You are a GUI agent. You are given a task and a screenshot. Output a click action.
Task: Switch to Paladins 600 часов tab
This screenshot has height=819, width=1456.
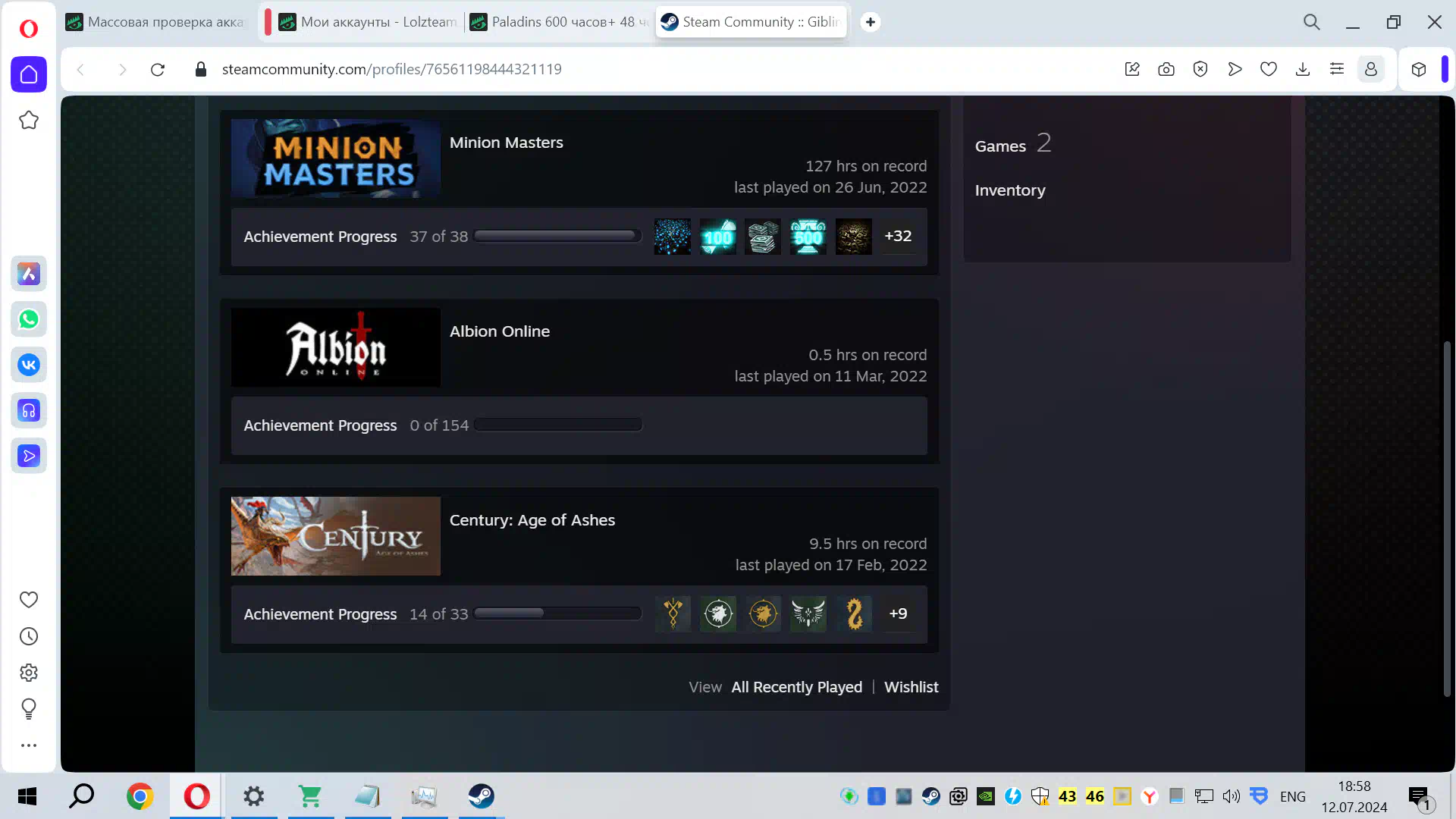click(560, 22)
